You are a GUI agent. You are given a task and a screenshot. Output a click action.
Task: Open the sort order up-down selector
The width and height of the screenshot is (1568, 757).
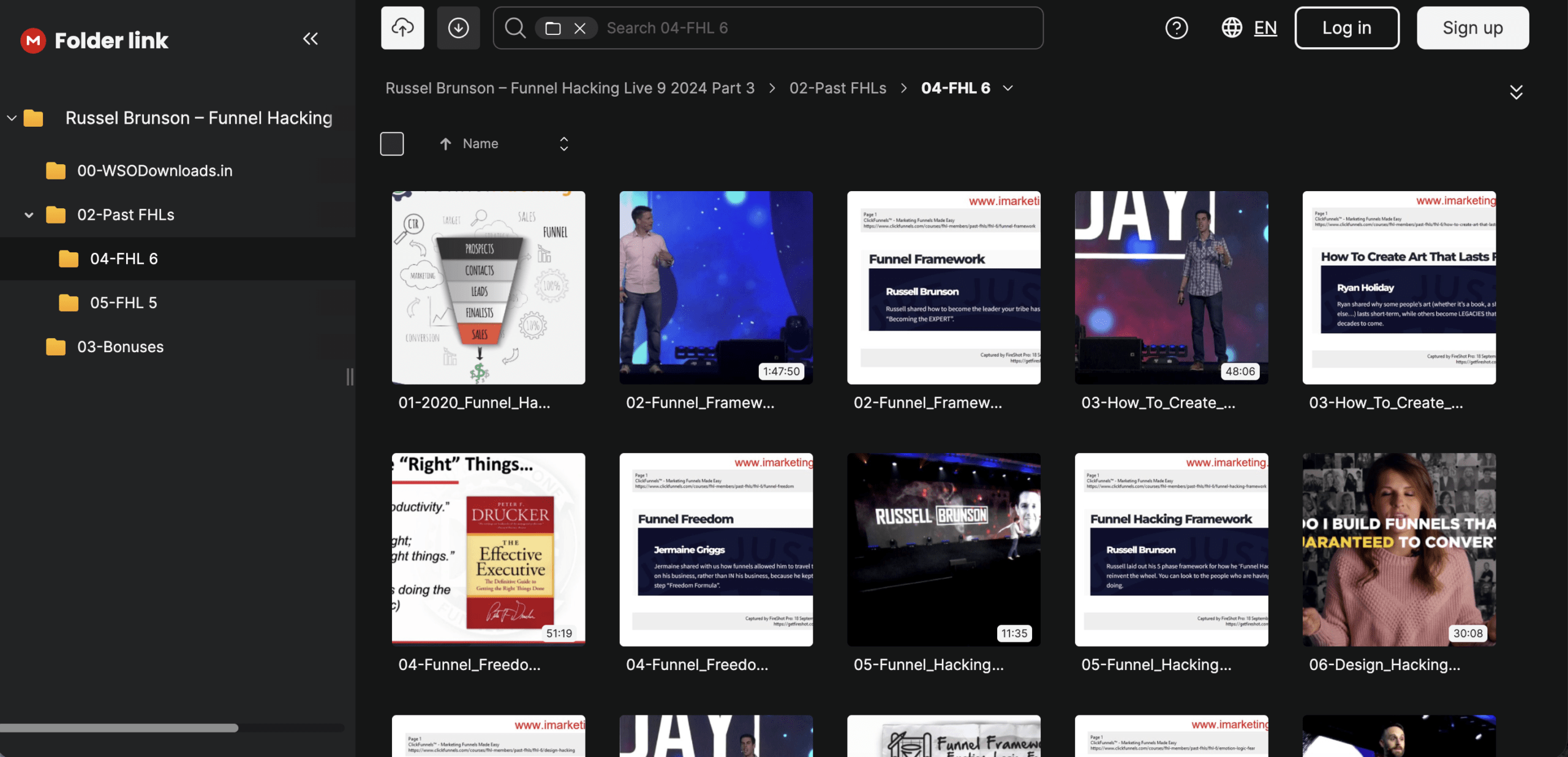click(x=563, y=144)
